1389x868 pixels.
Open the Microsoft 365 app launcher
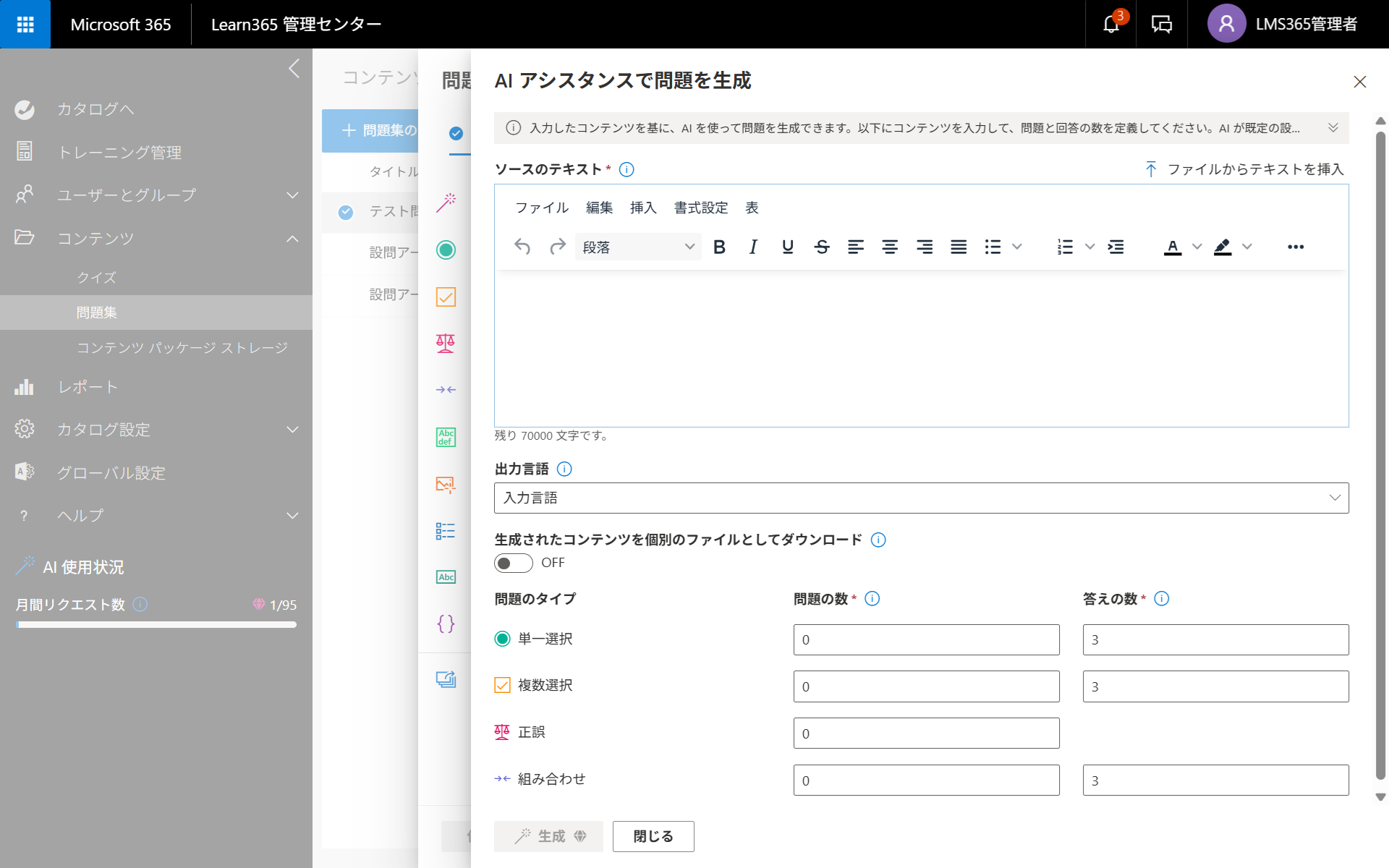click(25, 25)
